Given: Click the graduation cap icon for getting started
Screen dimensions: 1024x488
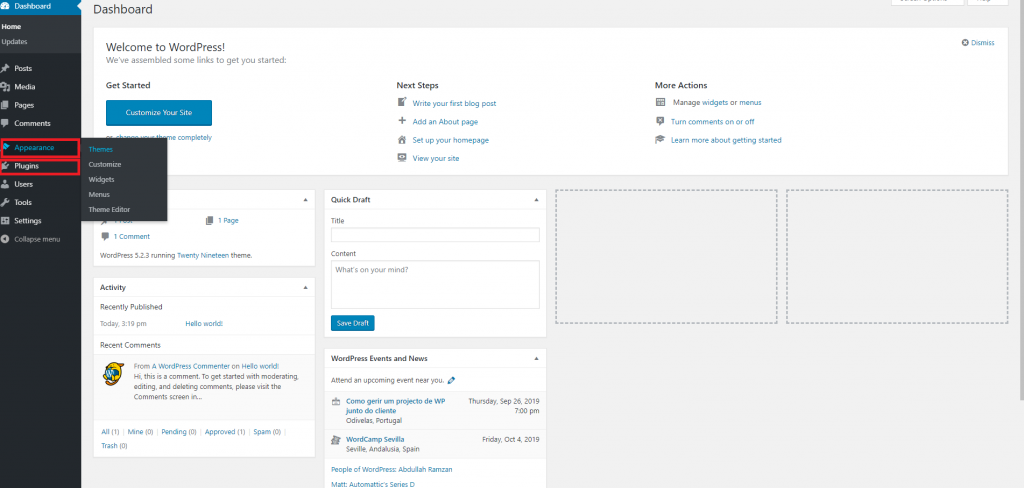Looking at the screenshot, I should coord(660,140).
